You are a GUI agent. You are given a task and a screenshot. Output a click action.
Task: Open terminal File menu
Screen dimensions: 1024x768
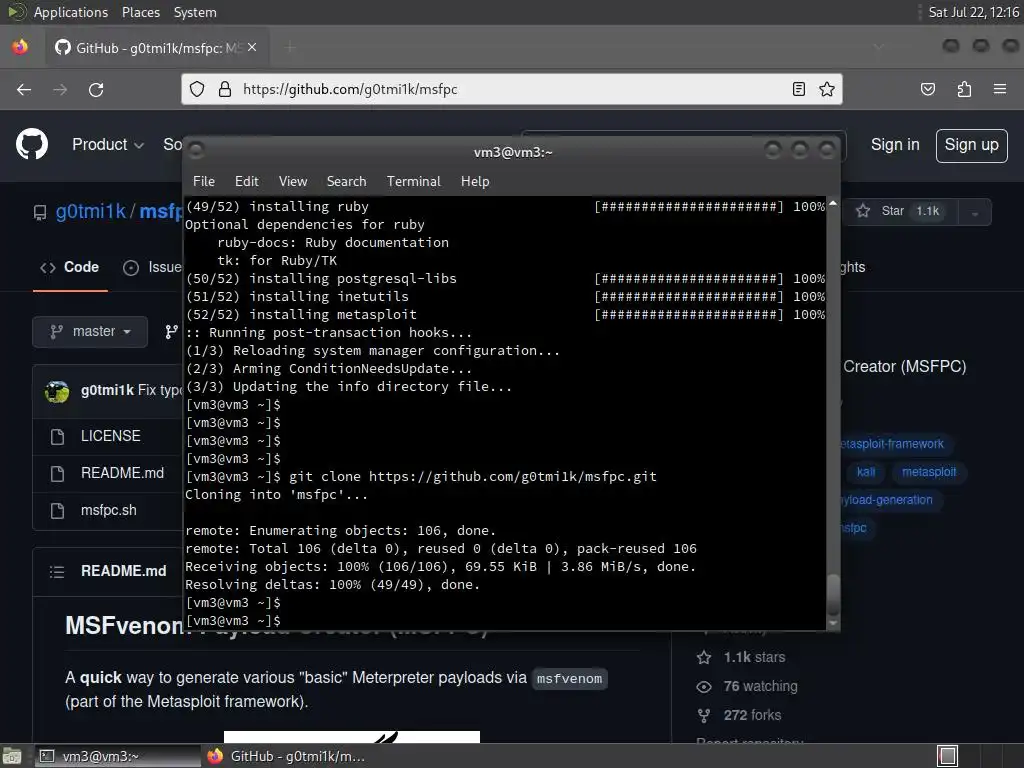coord(204,182)
